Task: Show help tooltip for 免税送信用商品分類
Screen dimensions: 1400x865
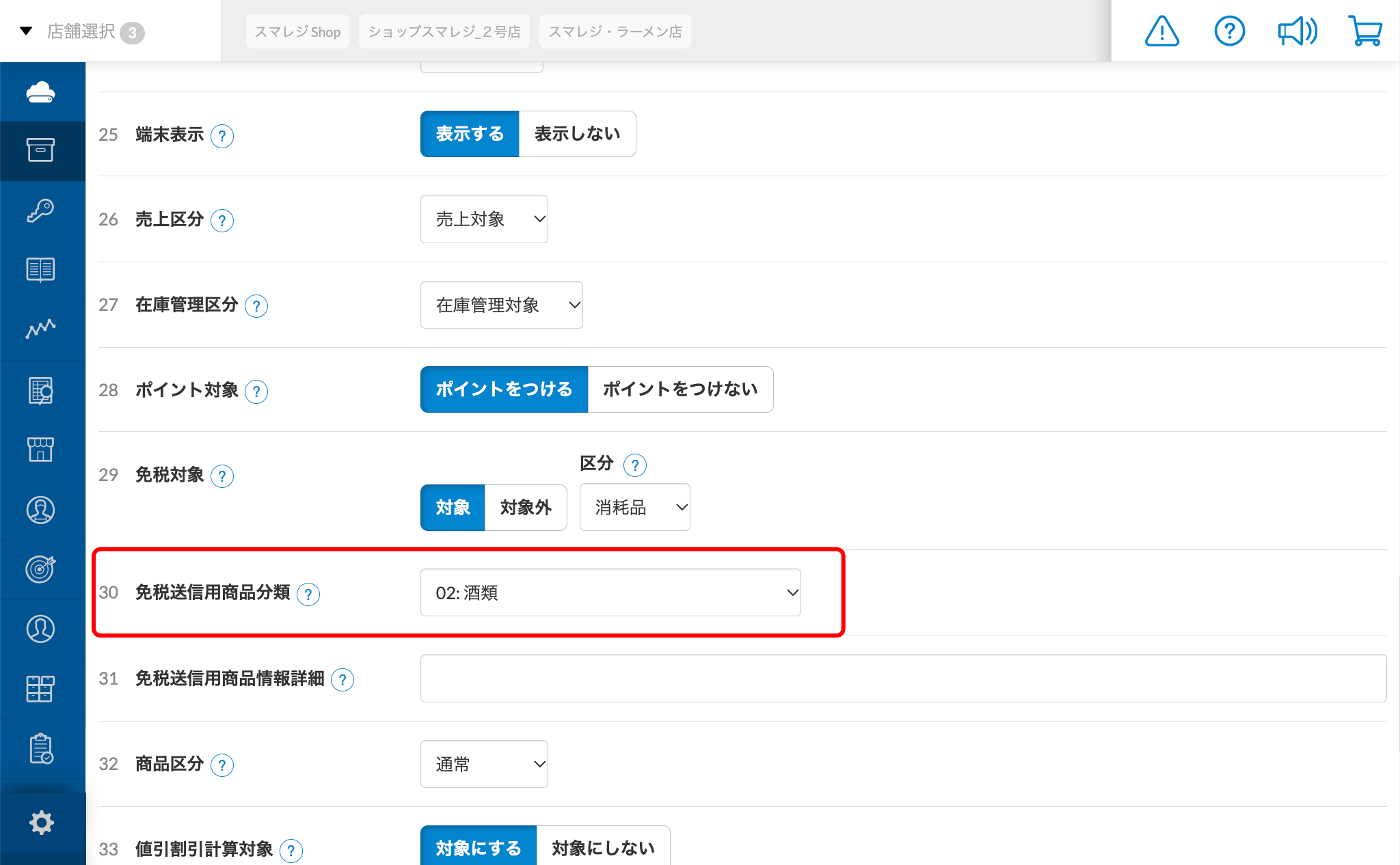Action: coord(308,594)
